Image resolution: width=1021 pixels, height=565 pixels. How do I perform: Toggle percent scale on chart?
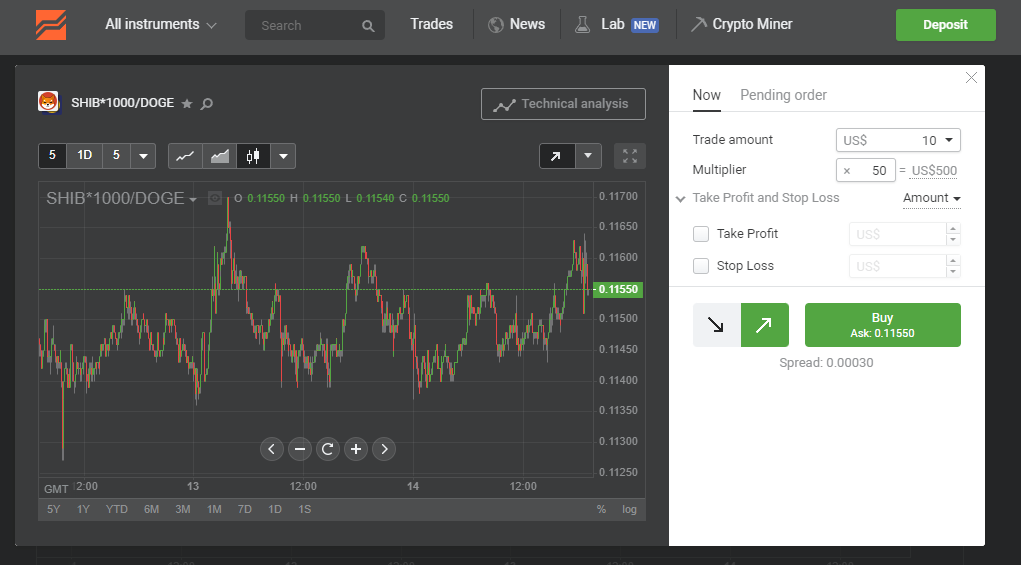pos(601,509)
